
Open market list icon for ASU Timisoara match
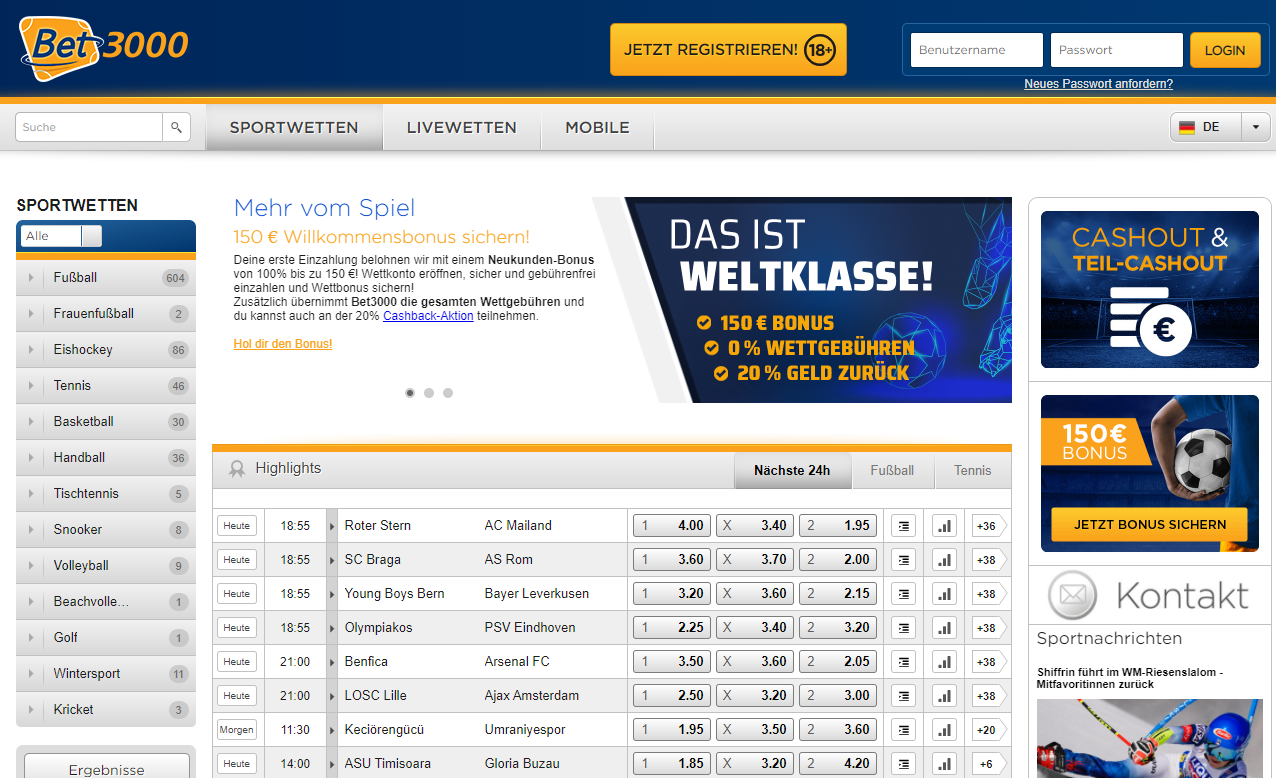[x=904, y=764]
